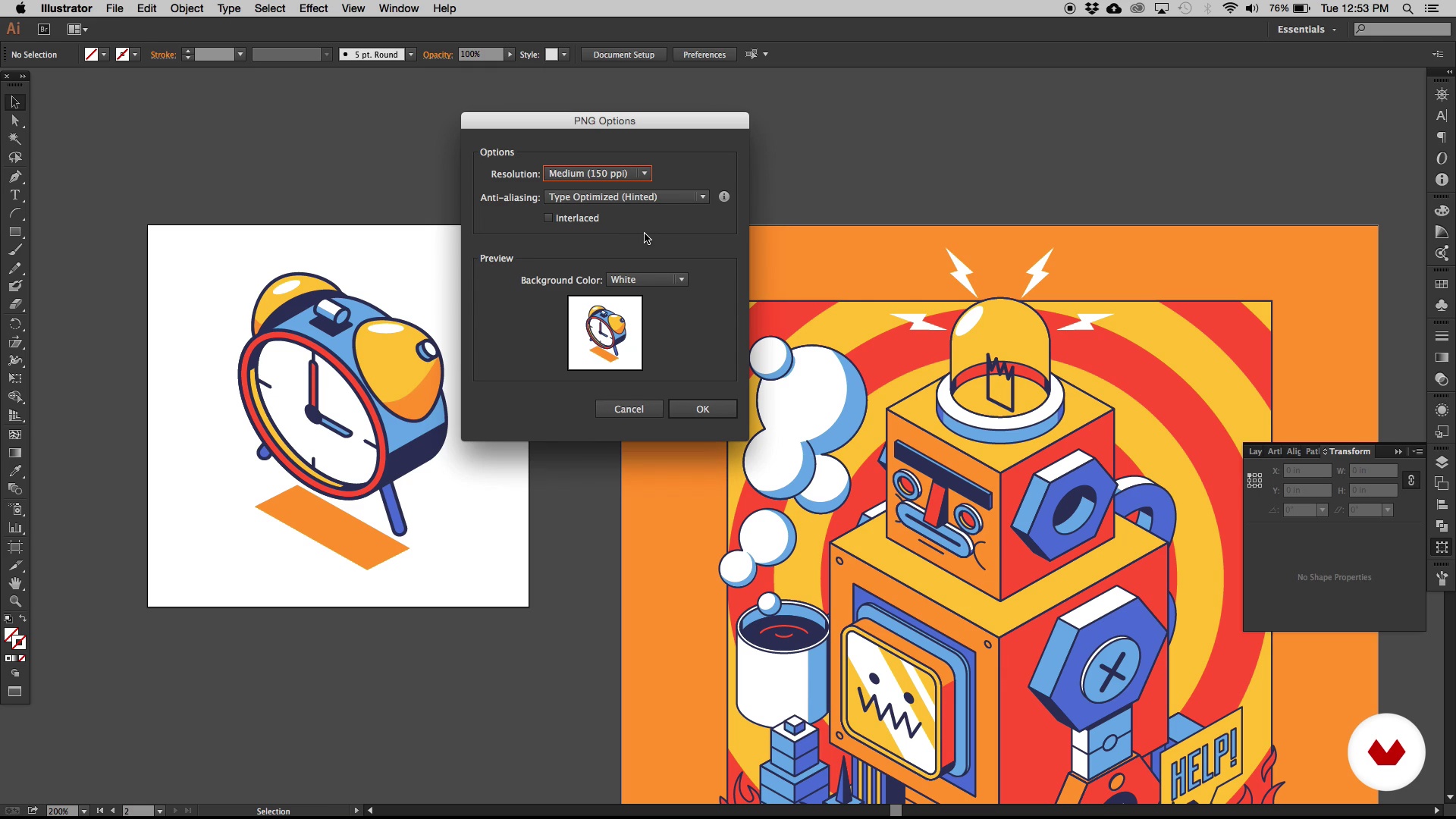Click the anti-aliasing info icon
The image size is (1456, 819).
point(724,196)
